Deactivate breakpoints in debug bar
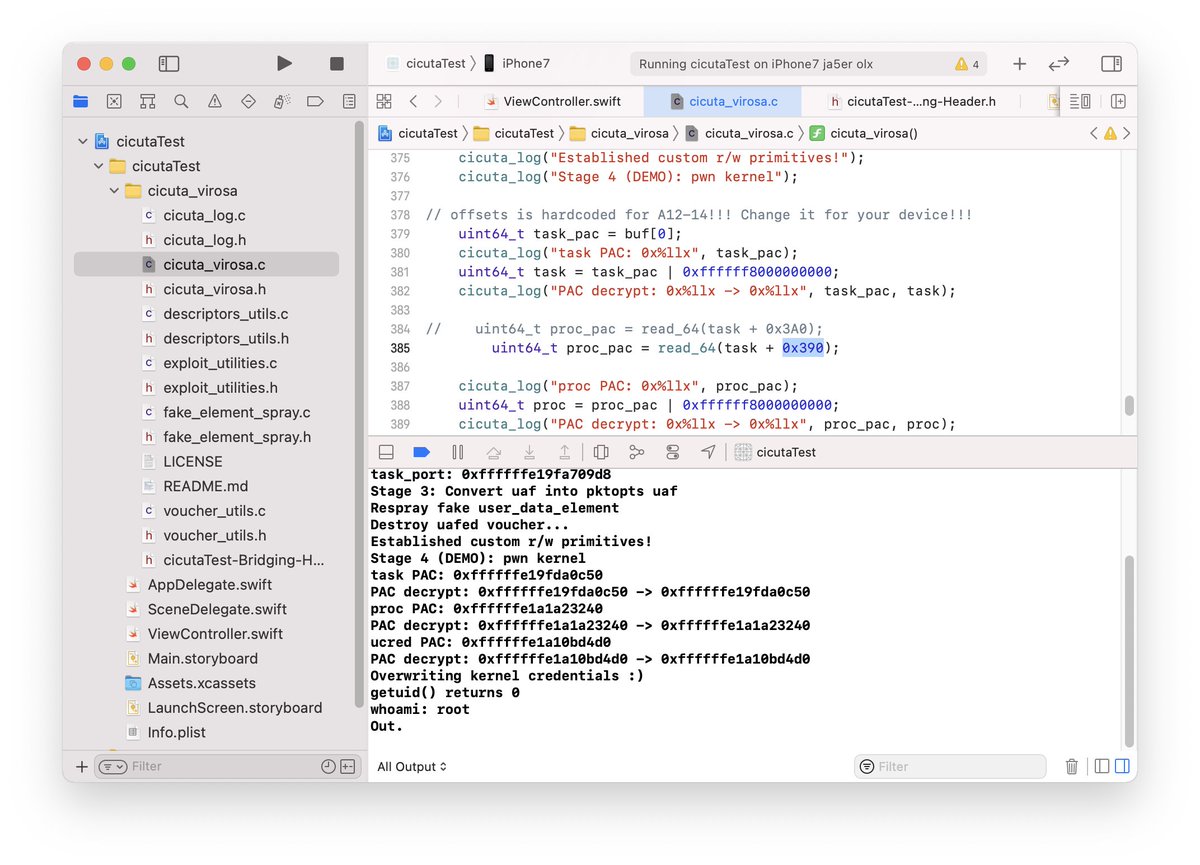Viewport: 1200px width, 865px height. coord(421,452)
